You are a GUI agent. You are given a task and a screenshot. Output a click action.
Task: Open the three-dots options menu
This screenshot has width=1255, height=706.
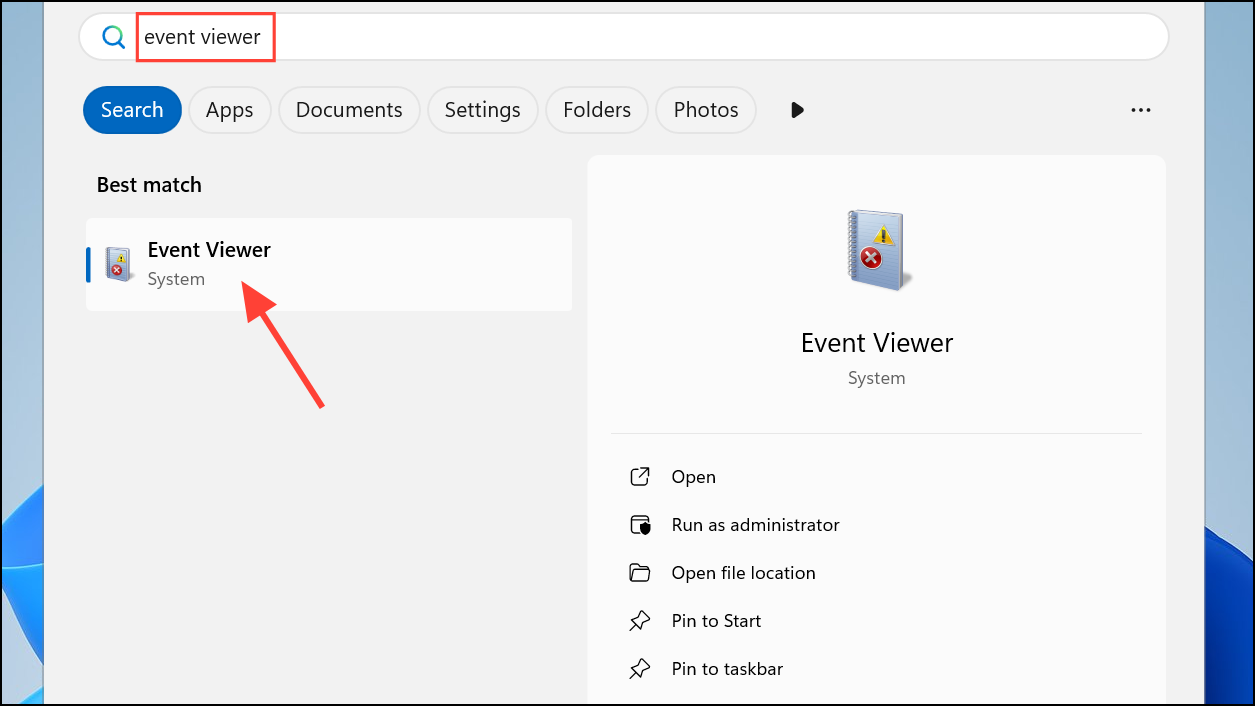click(x=1141, y=110)
